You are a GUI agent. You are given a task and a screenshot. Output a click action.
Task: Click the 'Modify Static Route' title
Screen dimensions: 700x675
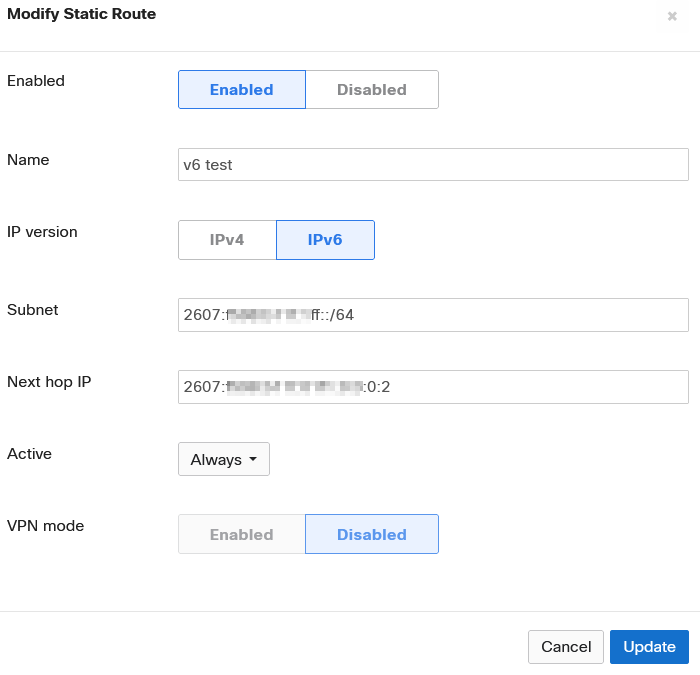point(81,15)
